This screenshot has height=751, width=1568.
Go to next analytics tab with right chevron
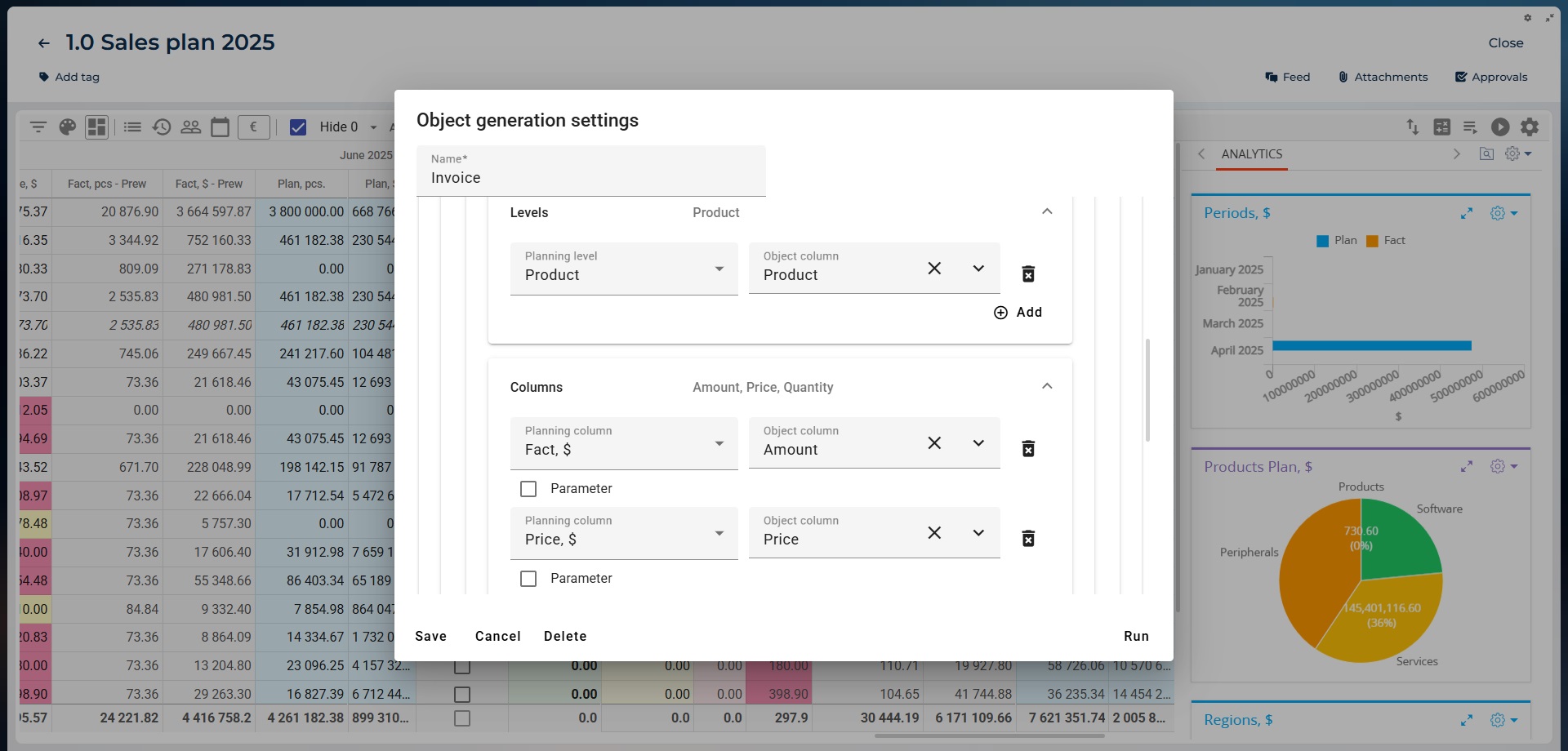[x=1456, y=153]
